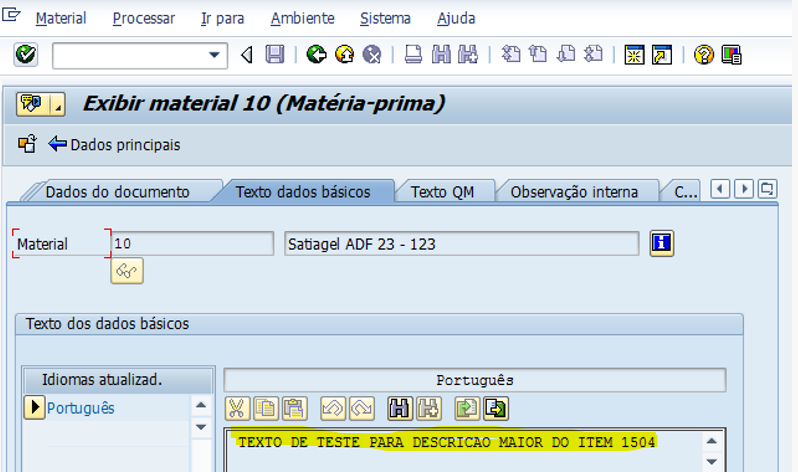Click the Dados principais button
The image size is (798, 472).
(x=114, y=145)
